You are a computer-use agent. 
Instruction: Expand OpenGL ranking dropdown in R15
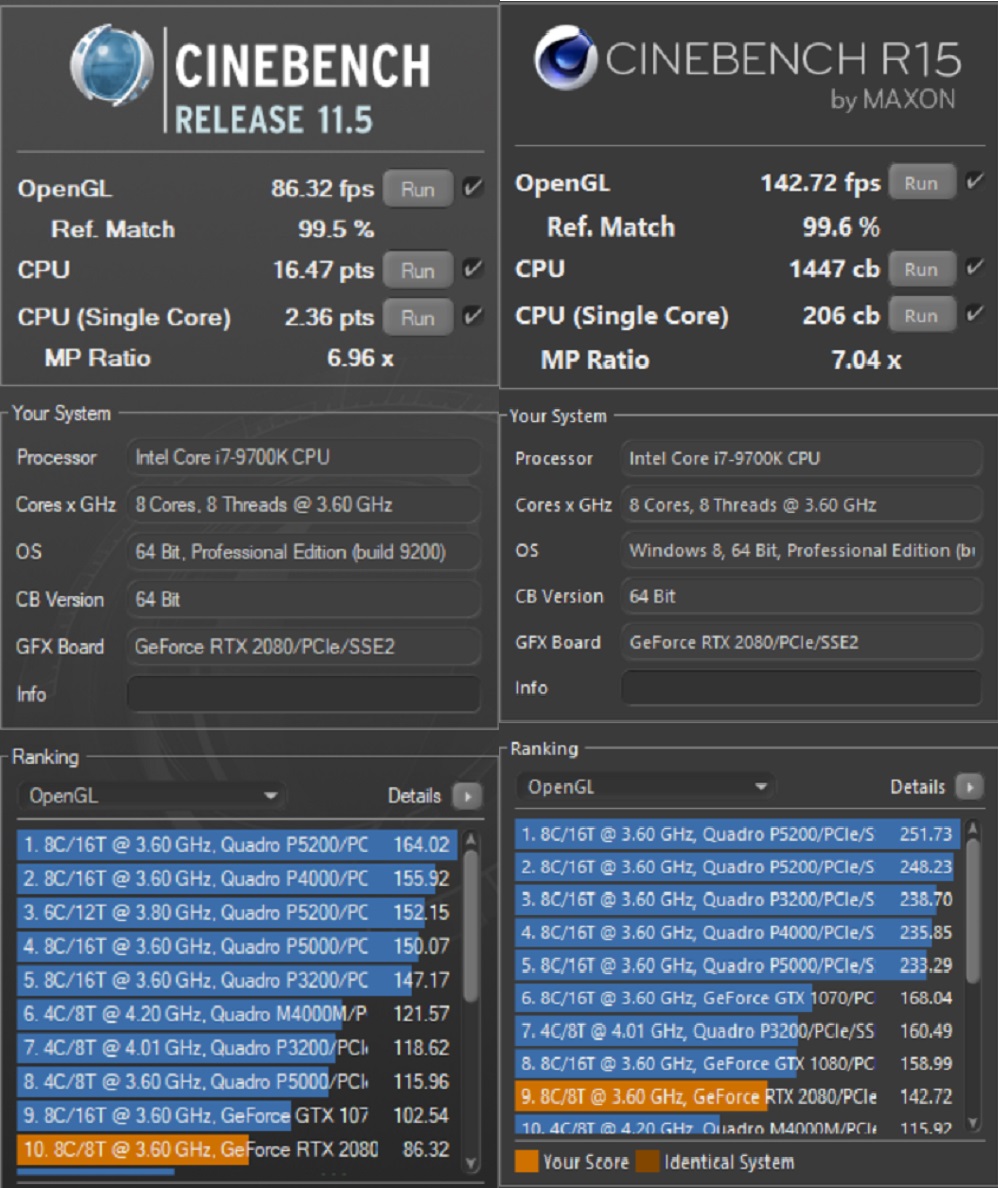click(x=646, y=787)
